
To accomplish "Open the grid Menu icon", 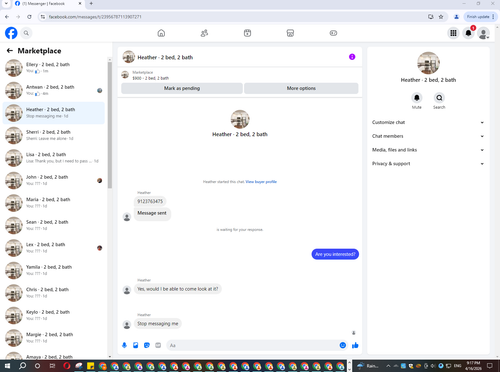I will pos(453,33).
